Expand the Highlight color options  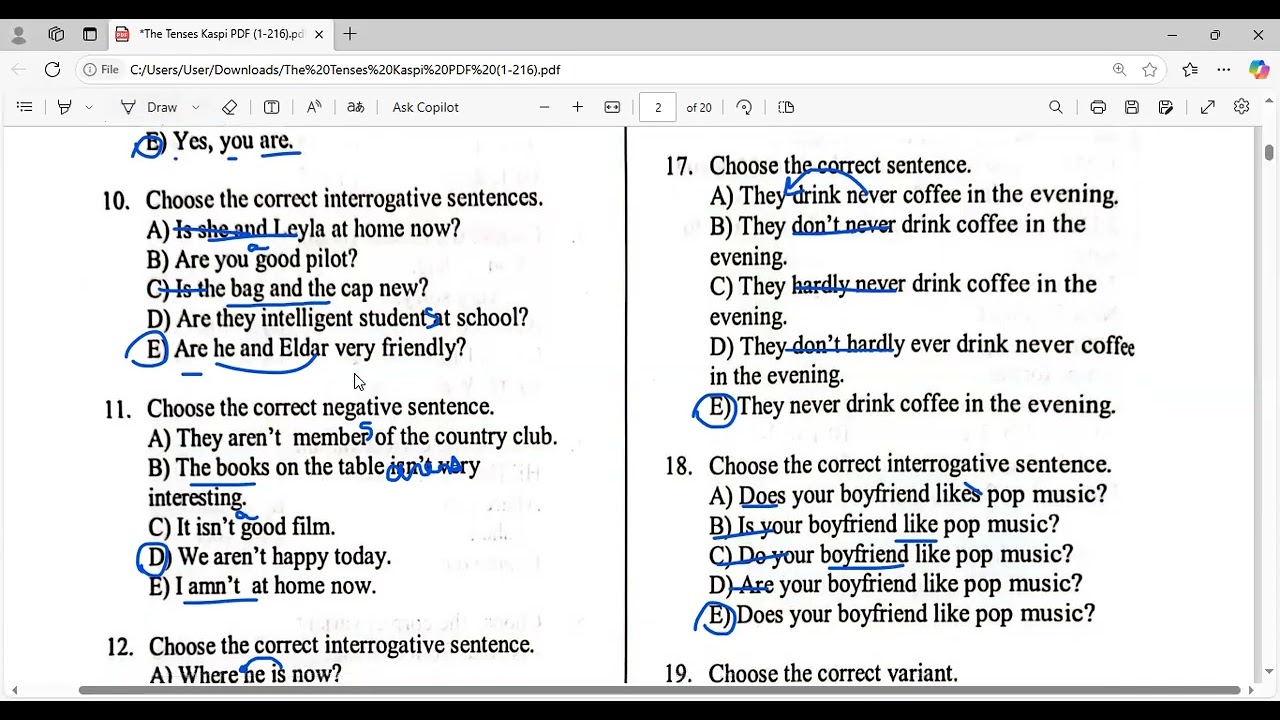89,107
